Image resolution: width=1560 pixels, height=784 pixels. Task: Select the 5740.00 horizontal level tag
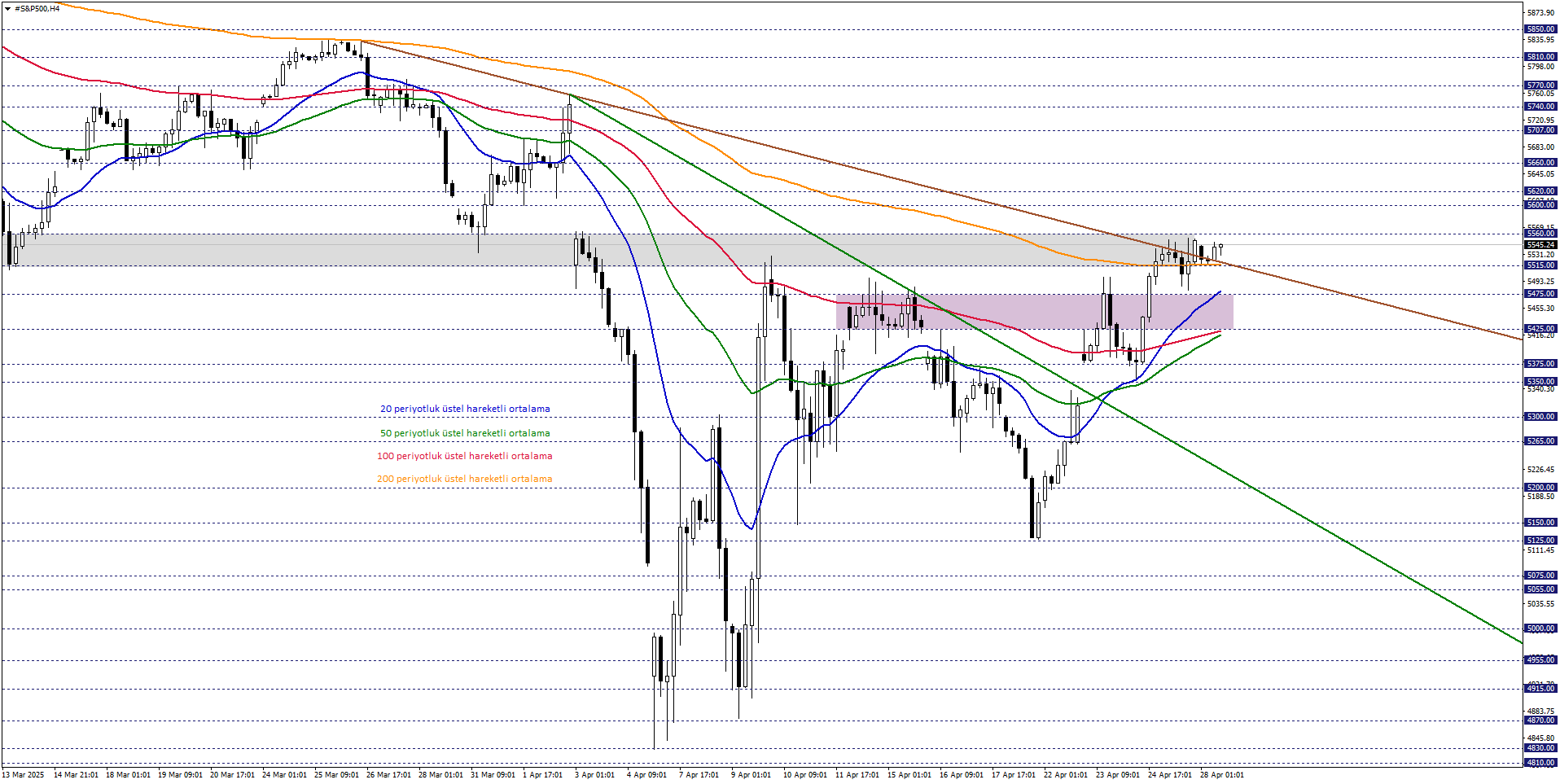click(x=1540, y=107)
